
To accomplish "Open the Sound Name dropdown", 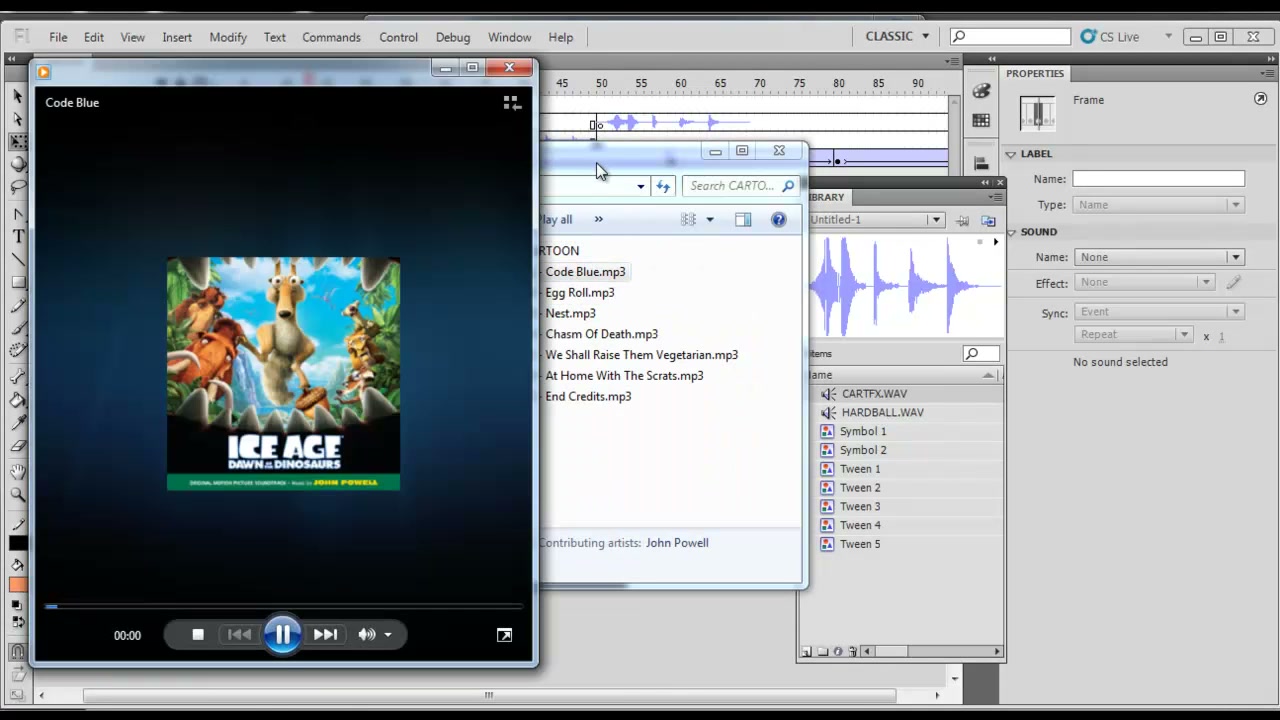I will click(x=1159, y=257).
